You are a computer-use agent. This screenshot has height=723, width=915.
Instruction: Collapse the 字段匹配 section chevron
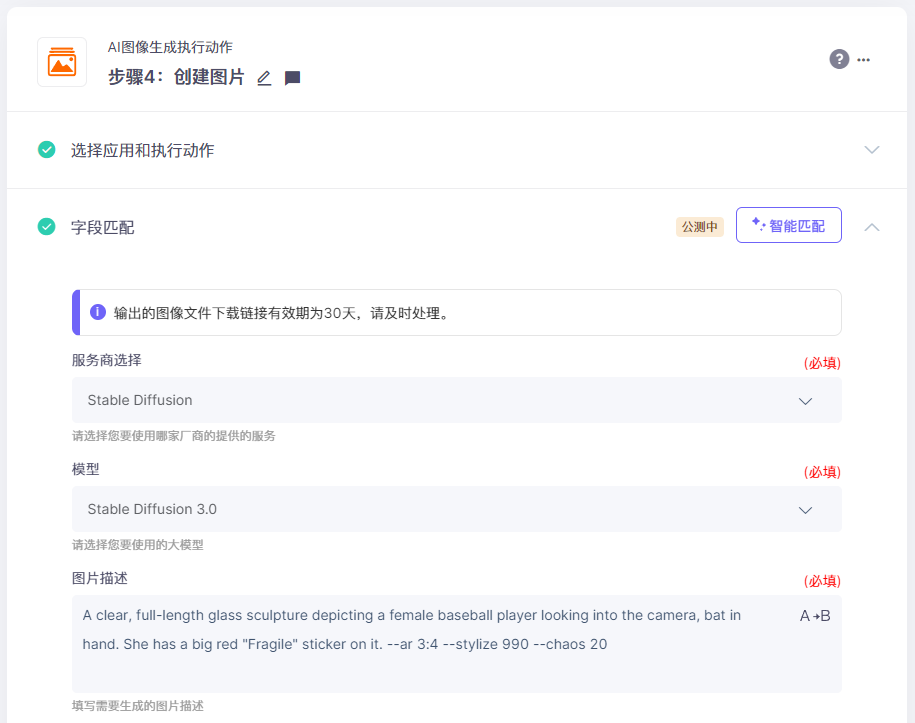pyautogui.click(x=872, y=227)
